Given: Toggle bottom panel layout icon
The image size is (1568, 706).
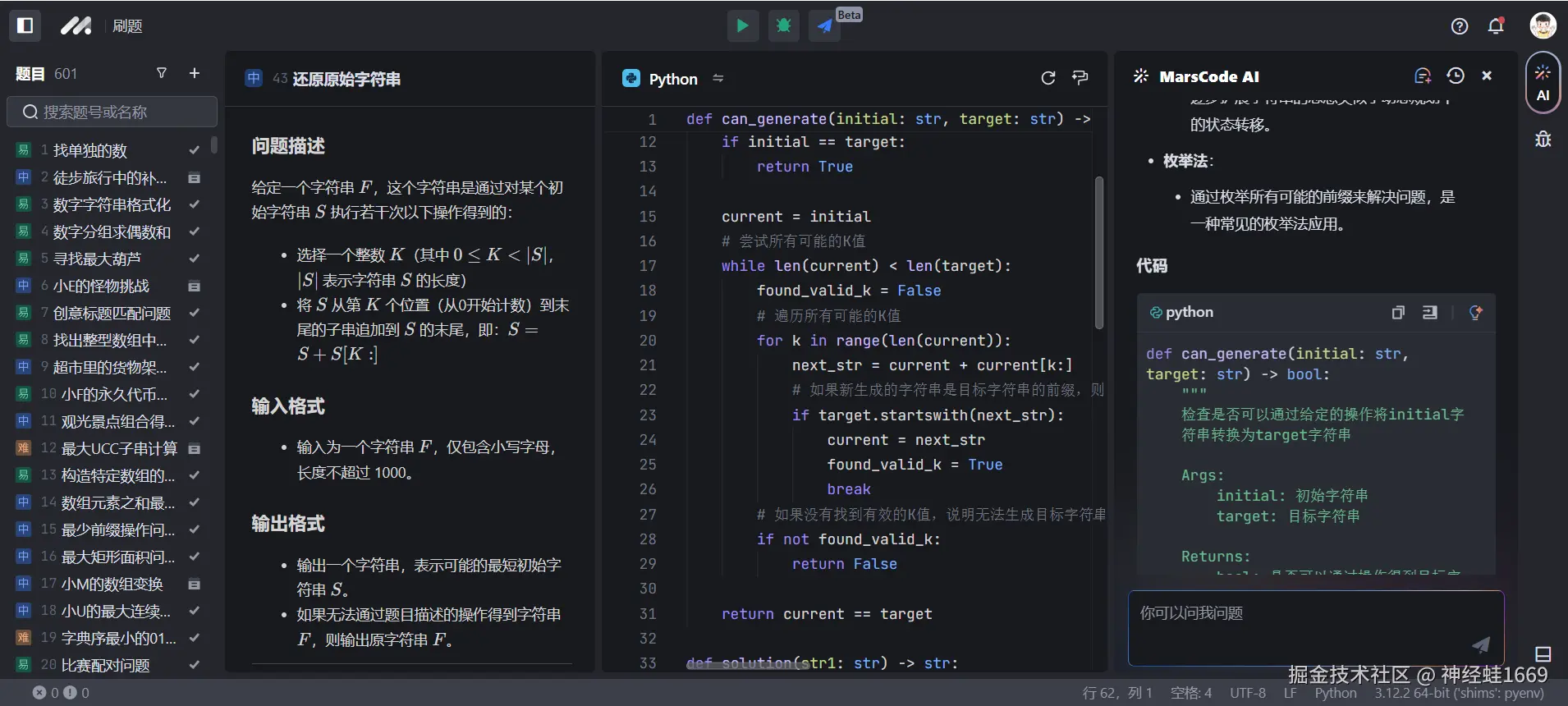Looking at the screenshot, I should tap(1543, 654).
